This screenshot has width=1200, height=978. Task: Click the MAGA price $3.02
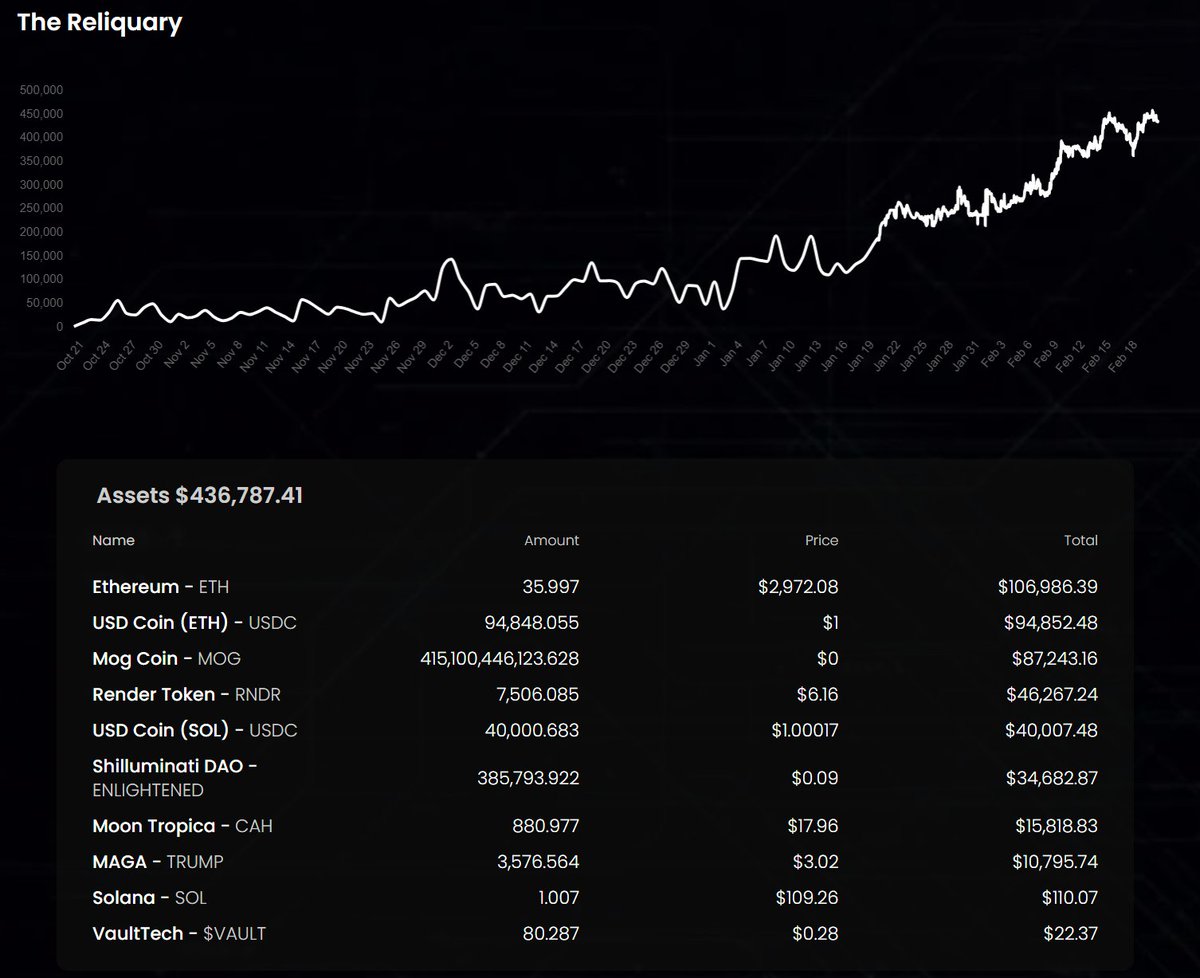pyautogui.click(x=816, y=862)
